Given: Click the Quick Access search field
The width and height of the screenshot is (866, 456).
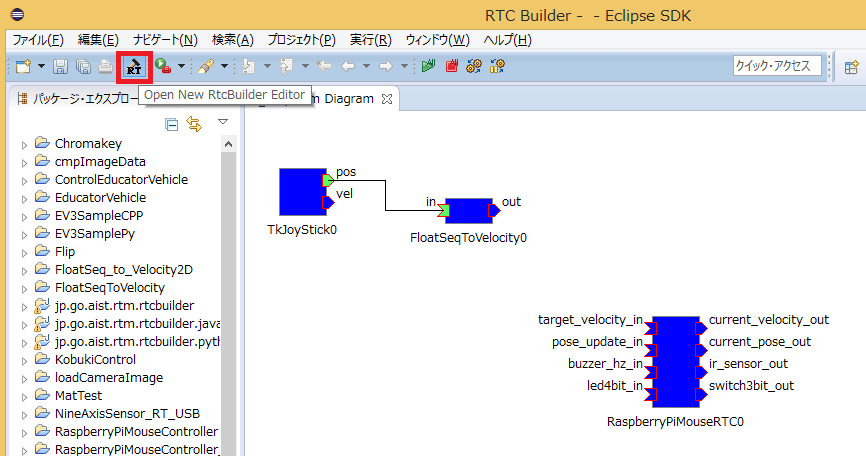Looking at the screenshot, I should 777,66.
